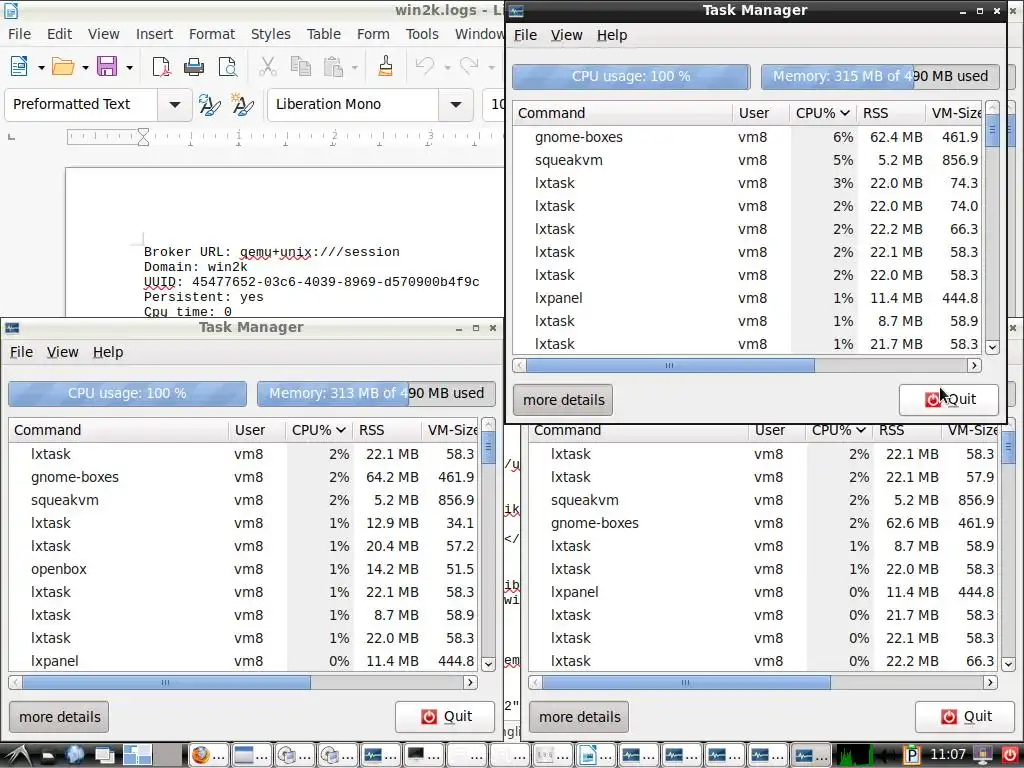Click CPU usage bar in top-right Task Manager

pos(631,76)
